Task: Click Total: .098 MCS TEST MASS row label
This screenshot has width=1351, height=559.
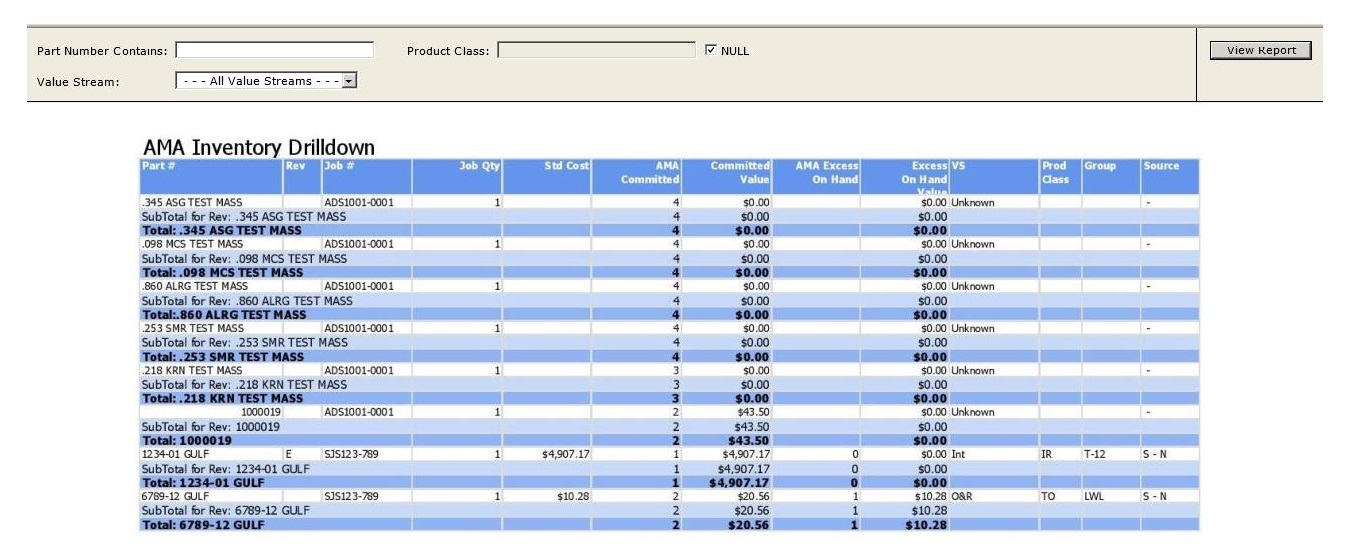Action: [x=222, y=272]
